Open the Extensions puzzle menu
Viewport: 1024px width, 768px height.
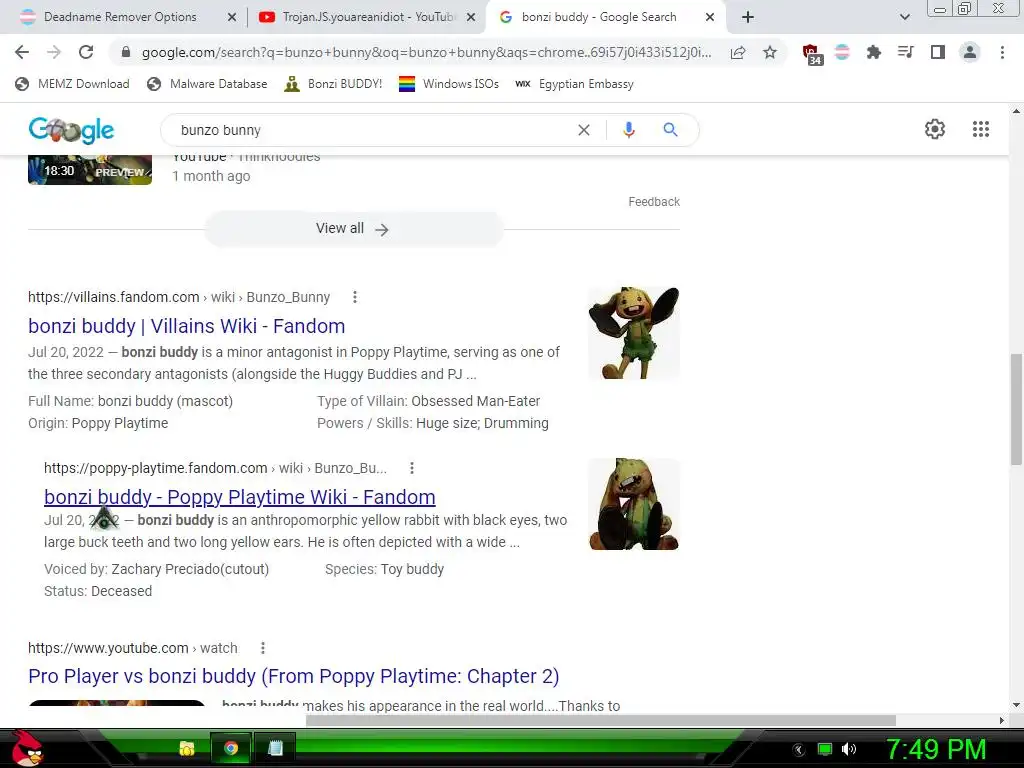[x=874, y=52]
